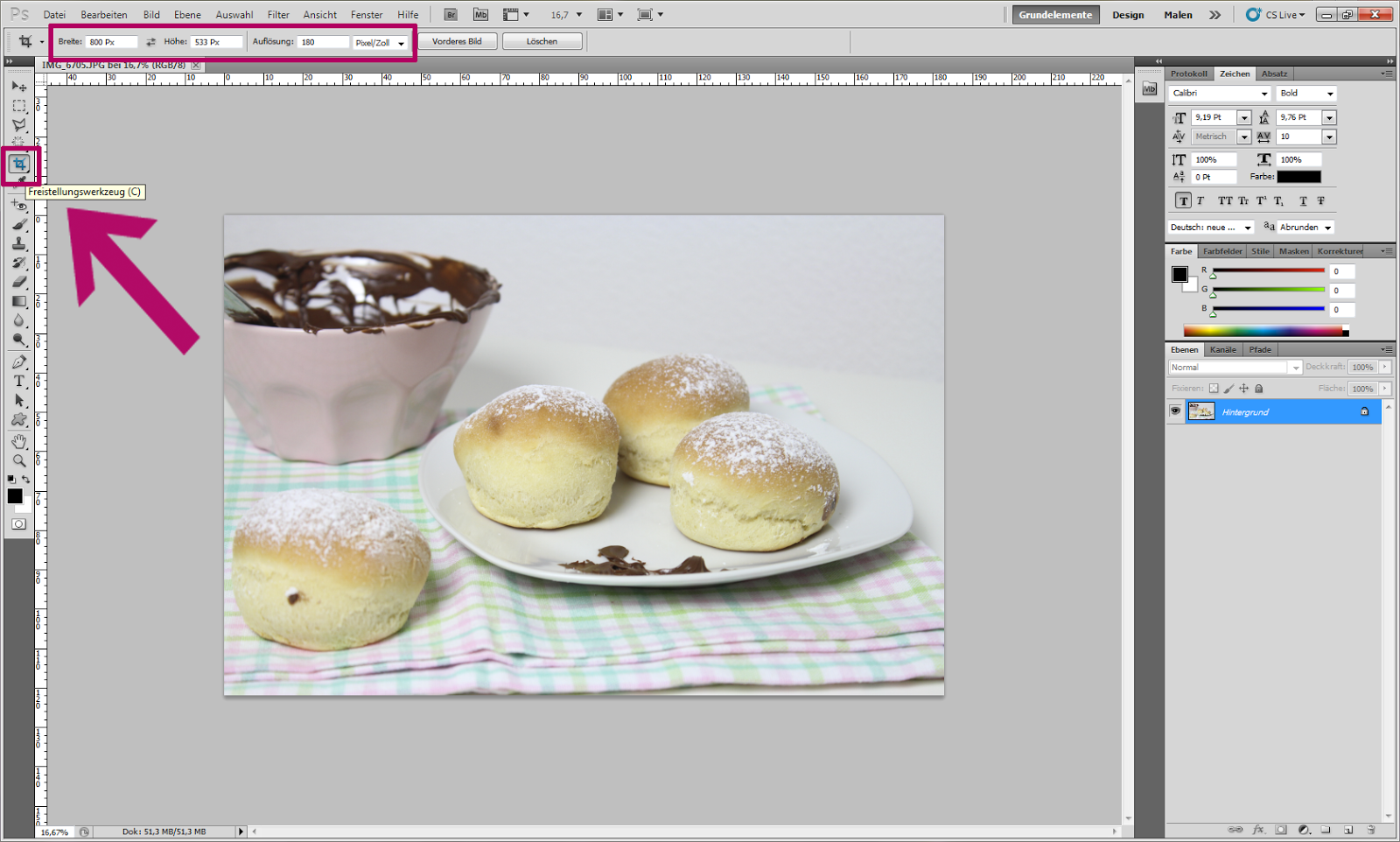Activate the horizontal type tool

[19, 381]
